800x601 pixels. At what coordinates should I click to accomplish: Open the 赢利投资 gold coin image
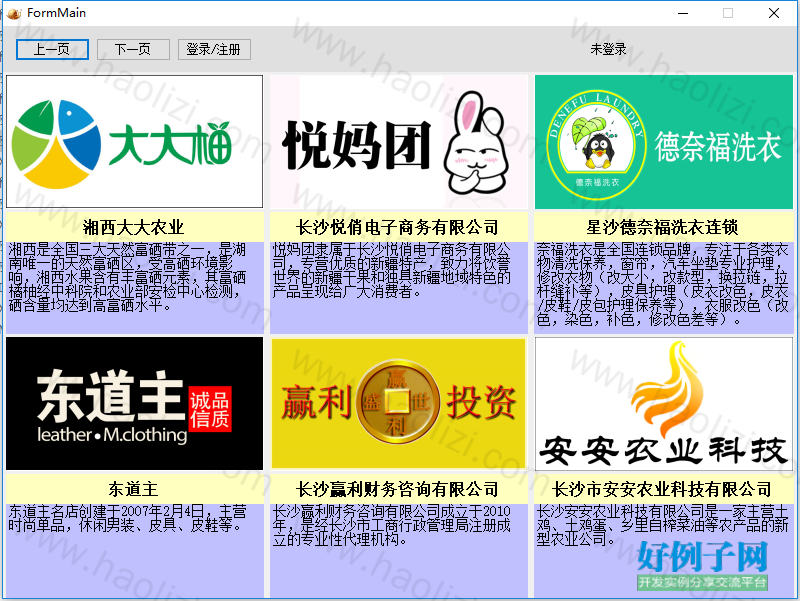pos(399,403)
